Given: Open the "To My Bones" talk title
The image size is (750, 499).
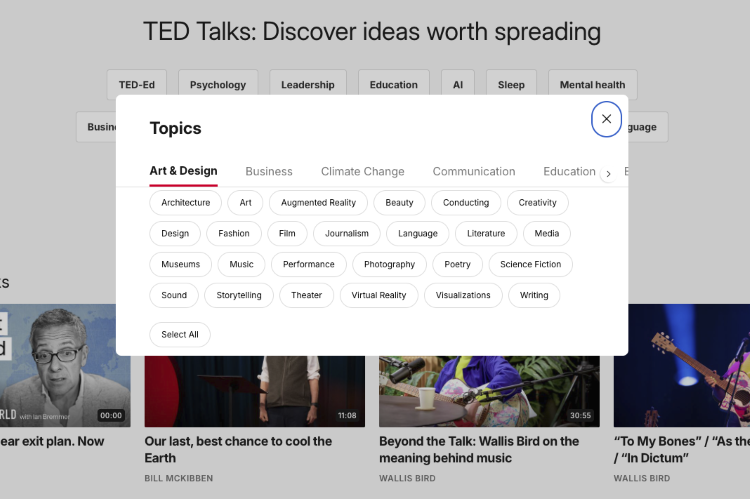Looking at the screenshot, I should [682, 450].
